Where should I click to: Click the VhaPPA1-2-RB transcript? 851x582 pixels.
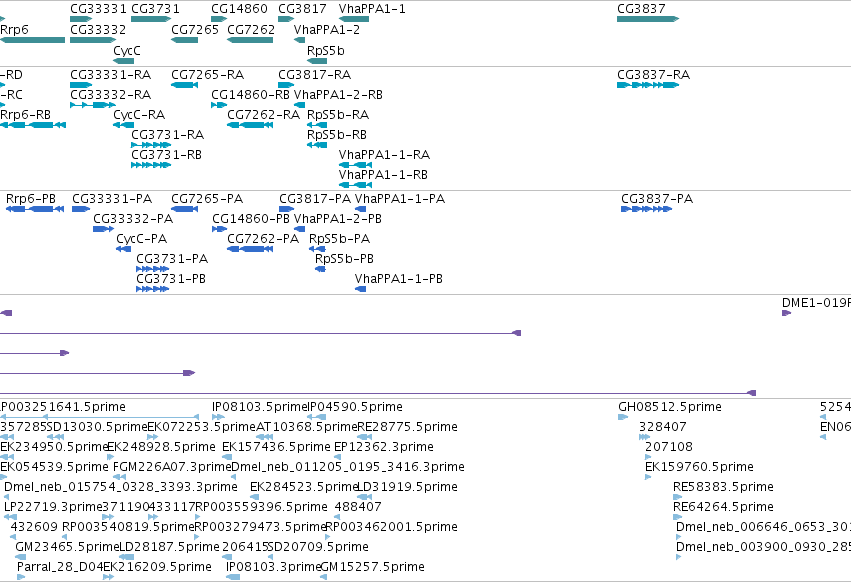pyautogui.click(x=300, y=105)
